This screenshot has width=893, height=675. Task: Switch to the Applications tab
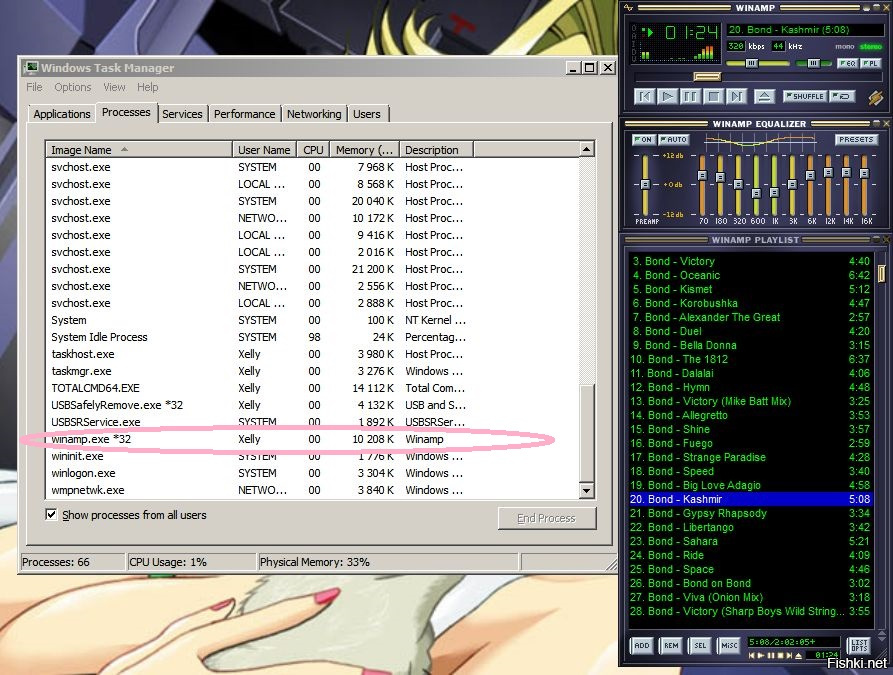(62, 114)
